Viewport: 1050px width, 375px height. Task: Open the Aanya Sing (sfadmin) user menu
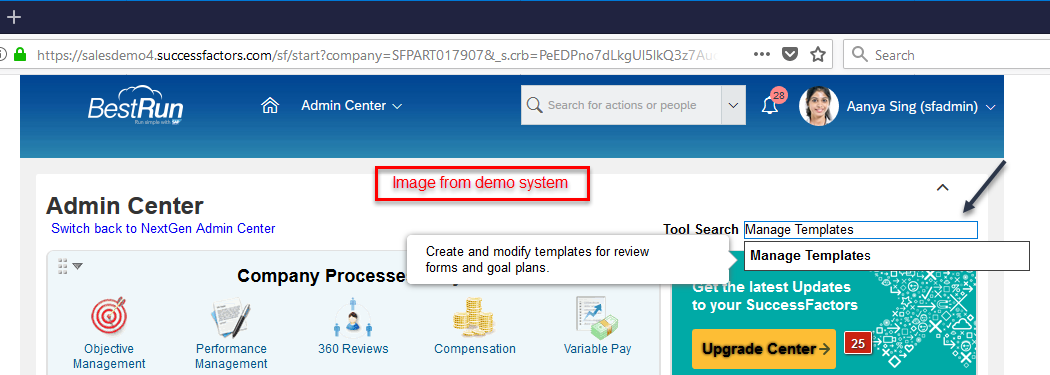point(921,106)
